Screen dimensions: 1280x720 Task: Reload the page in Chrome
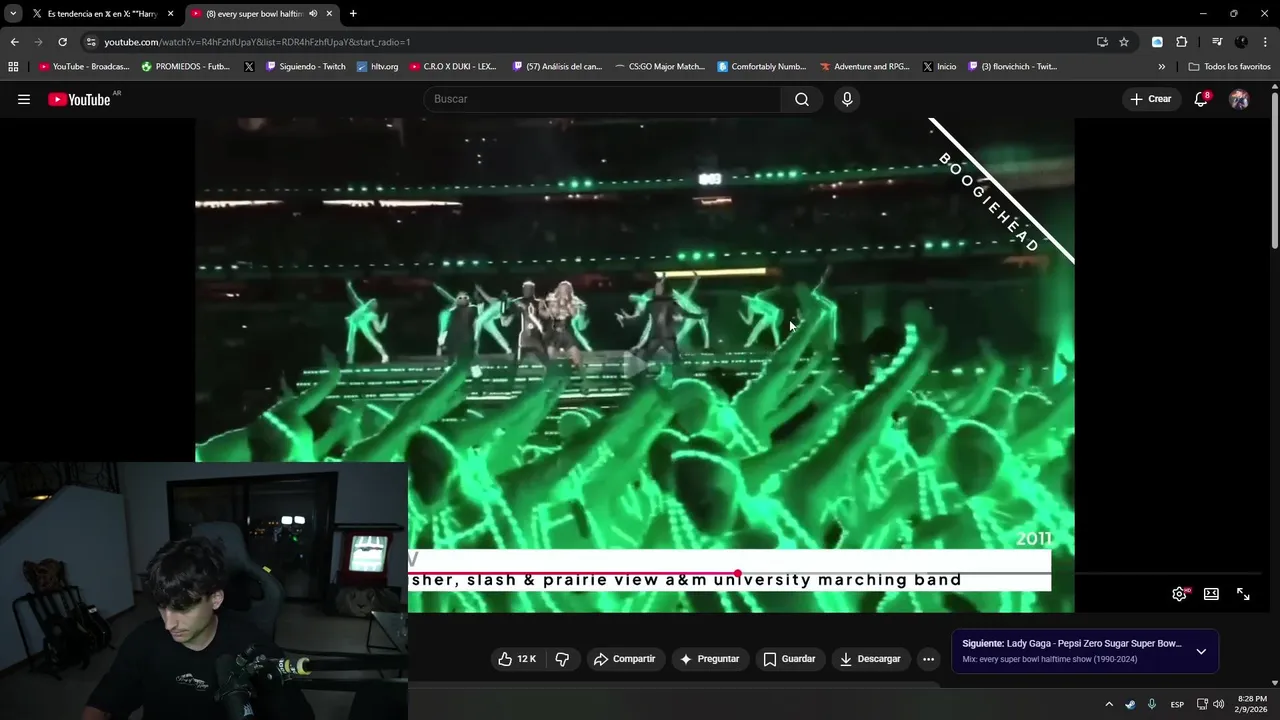62,42
